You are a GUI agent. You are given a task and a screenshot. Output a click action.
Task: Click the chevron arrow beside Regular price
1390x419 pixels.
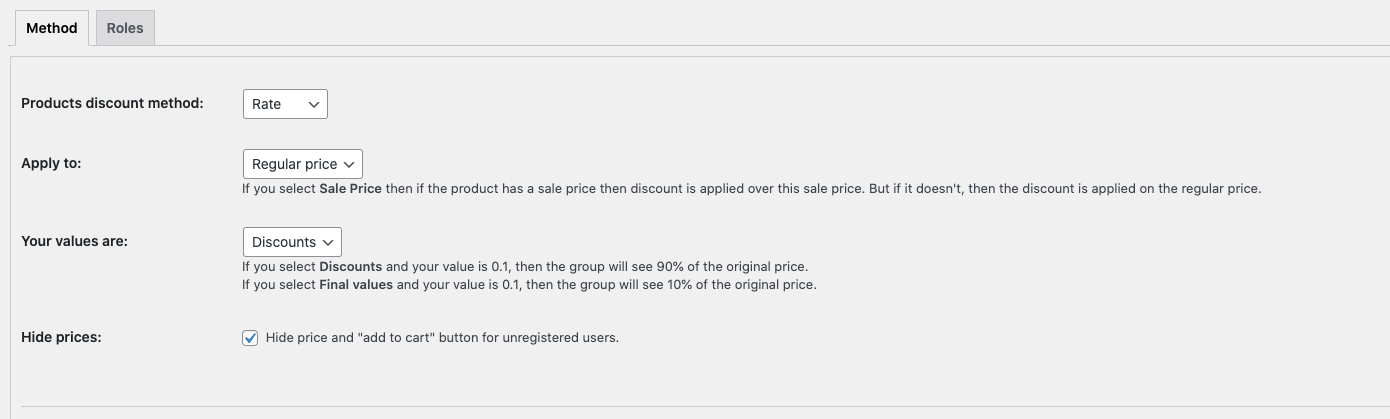(x=349, y=164)
